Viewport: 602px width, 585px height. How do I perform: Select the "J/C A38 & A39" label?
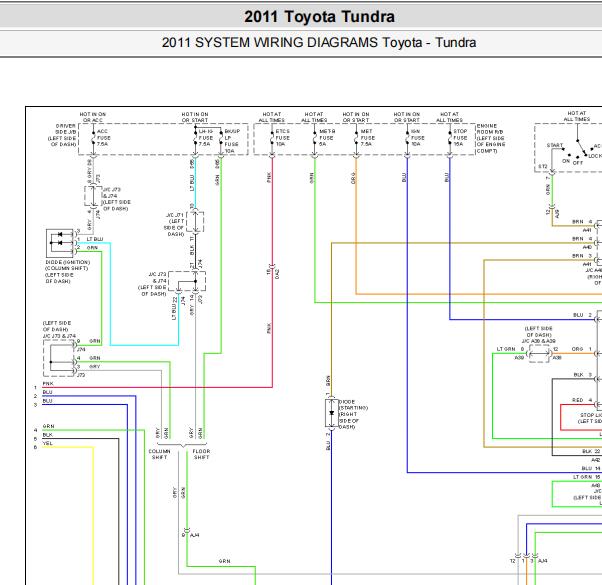point(539,341)
